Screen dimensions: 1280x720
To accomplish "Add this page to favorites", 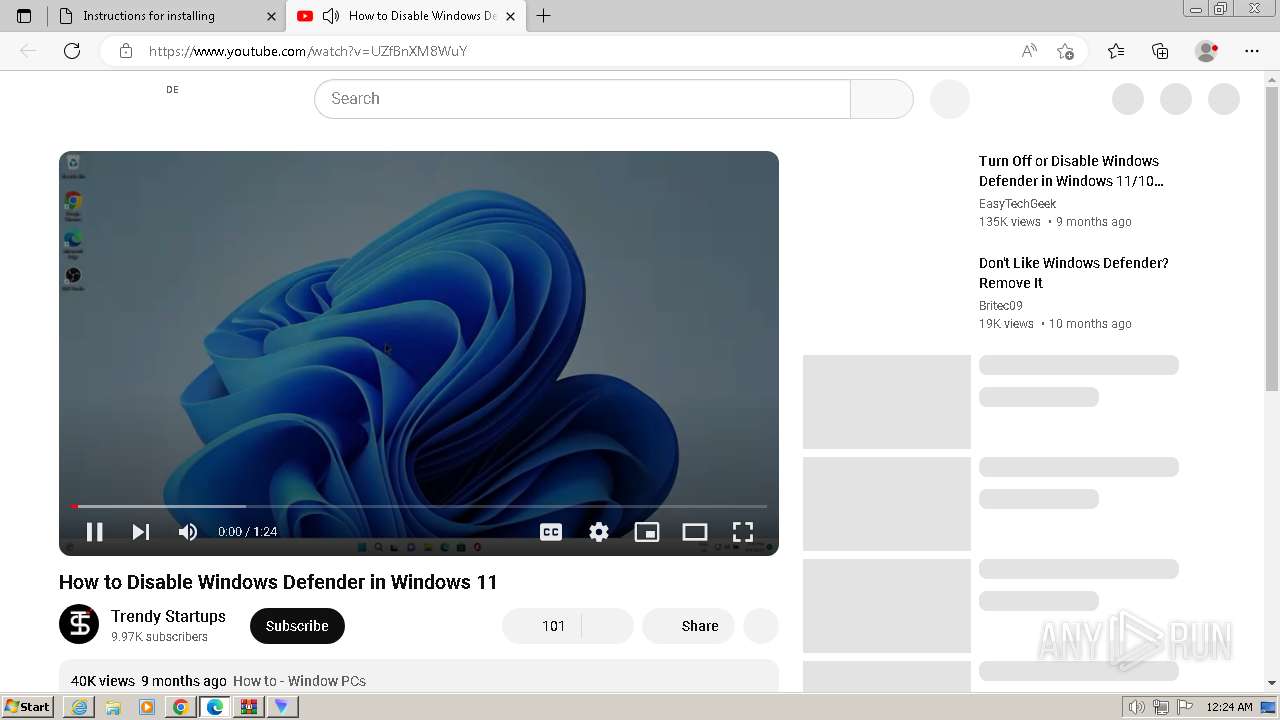I will tap(1065, 51).
